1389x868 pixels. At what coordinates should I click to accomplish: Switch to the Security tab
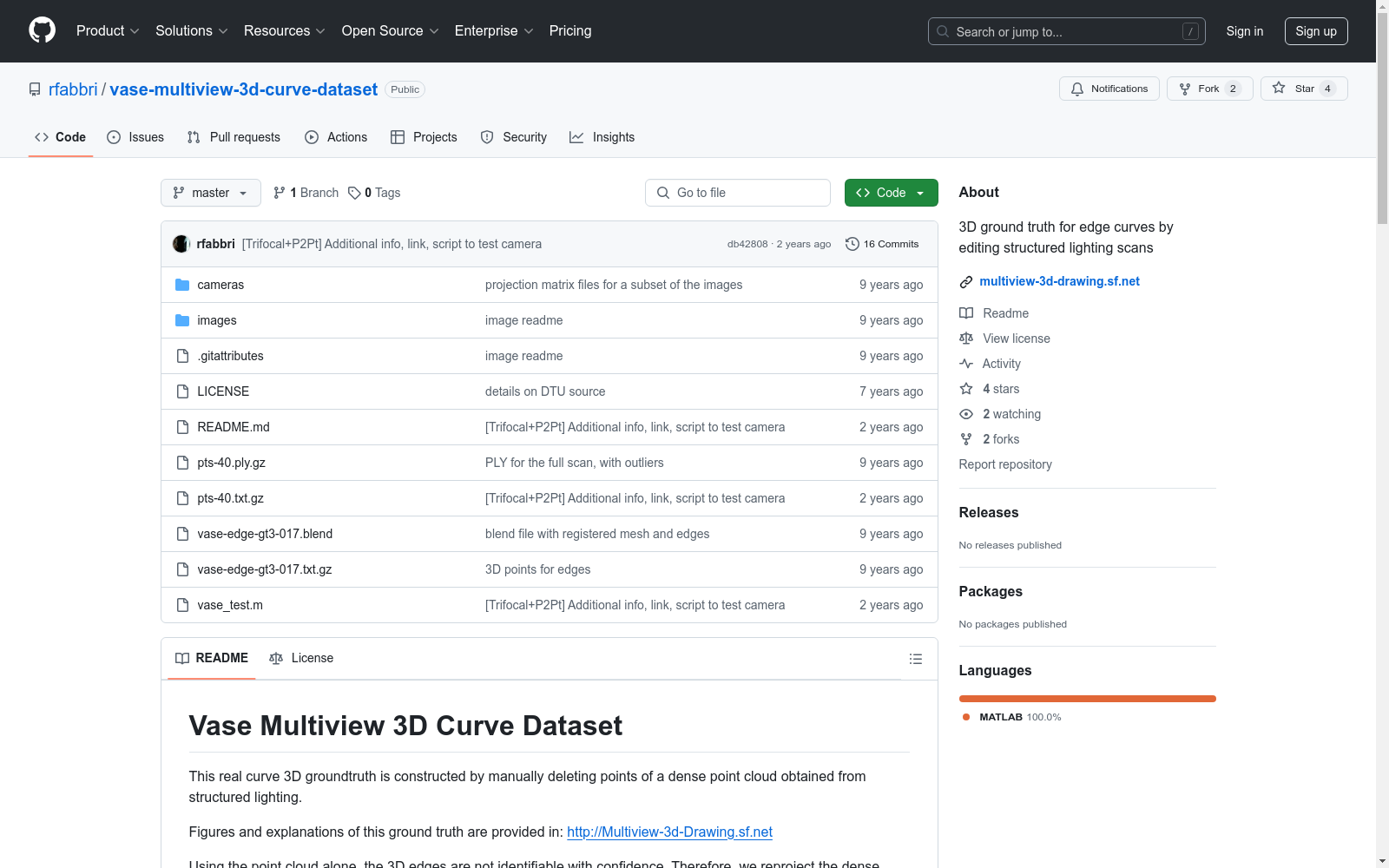(x=514, y=137)
